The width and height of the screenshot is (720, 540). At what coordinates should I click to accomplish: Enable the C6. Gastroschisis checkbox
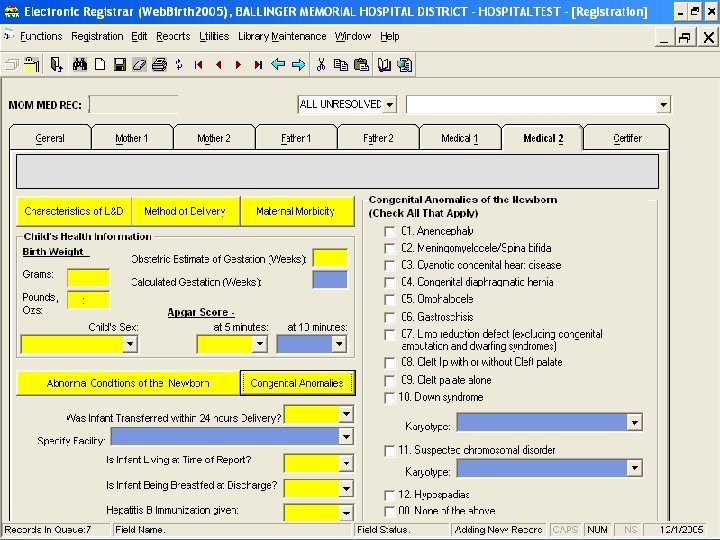tap(390, 316)
